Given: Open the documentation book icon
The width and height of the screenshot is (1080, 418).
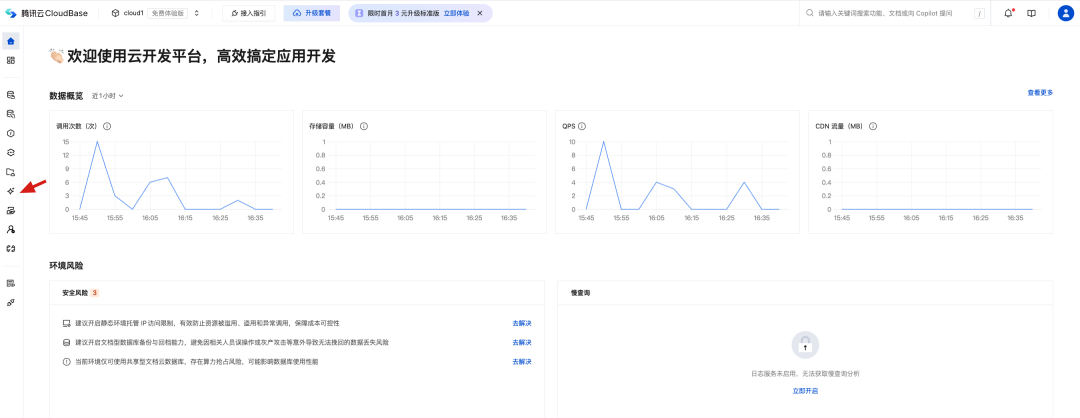Looking at the screenshot, I should click(1031, 13).
